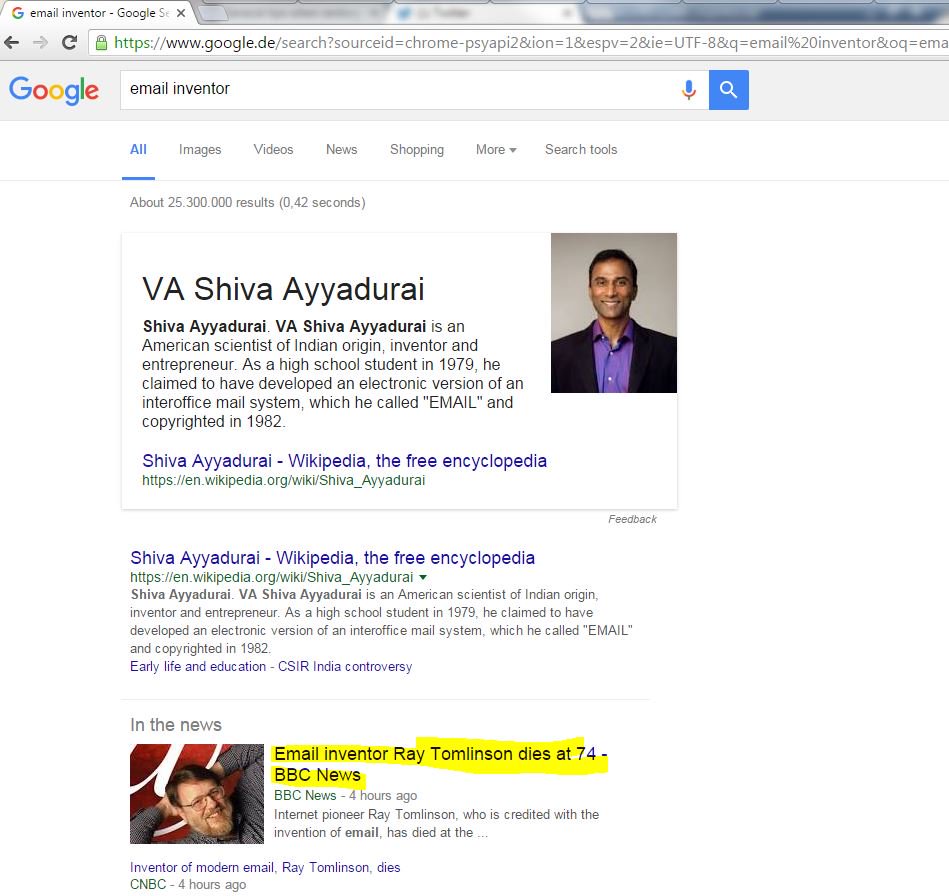
Task: Open CNBC 'Inventor of modern email' article
Action: [265, 868]
